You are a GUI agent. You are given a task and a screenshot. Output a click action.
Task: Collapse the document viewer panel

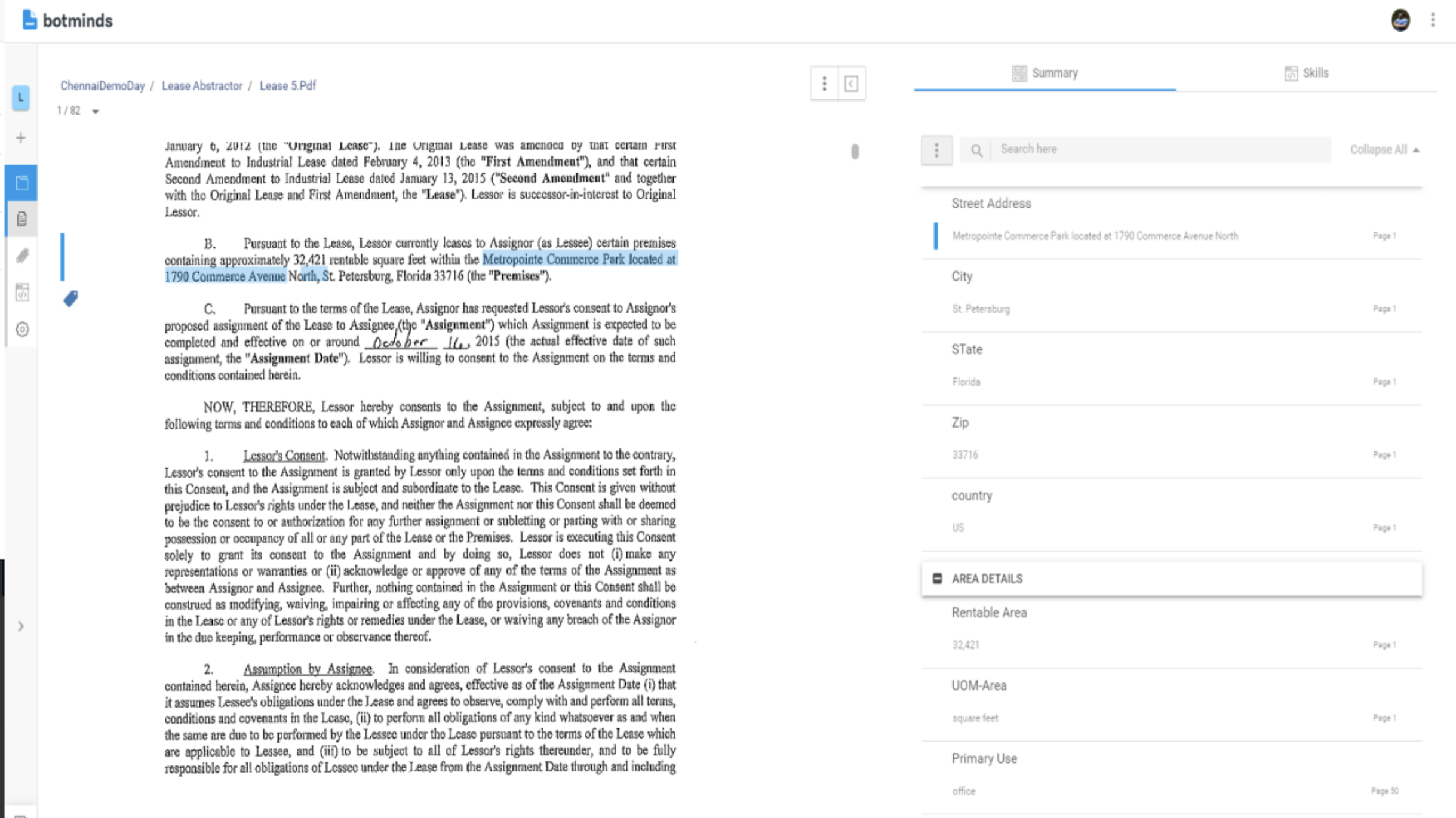pyautogui.click(x=850, y=84)
